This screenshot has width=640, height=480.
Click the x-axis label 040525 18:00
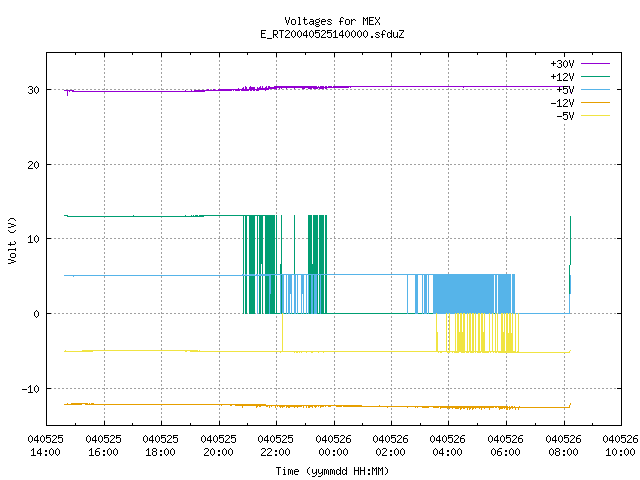pos(160,446)
